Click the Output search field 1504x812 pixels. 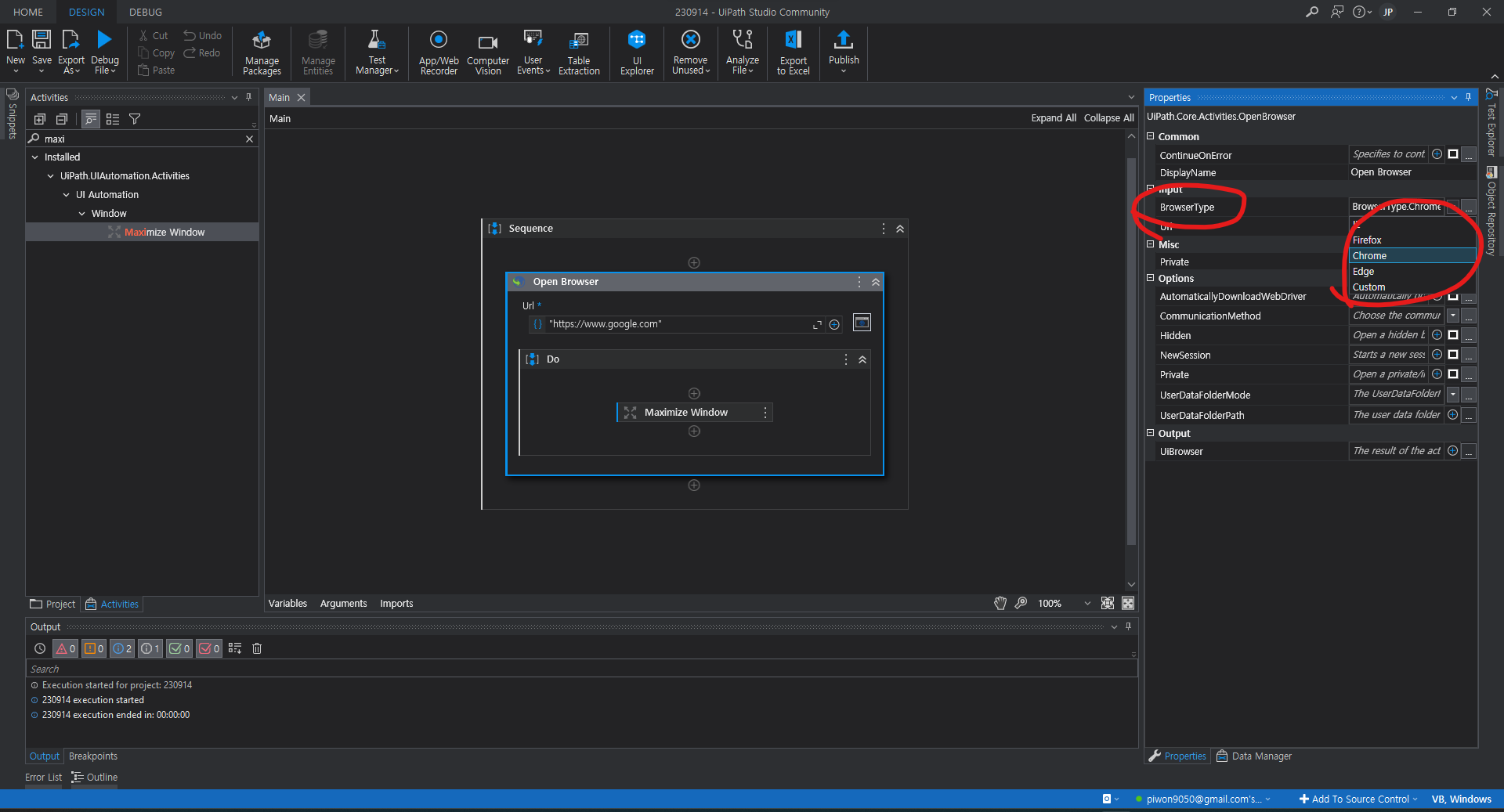(x=581, y=669)
